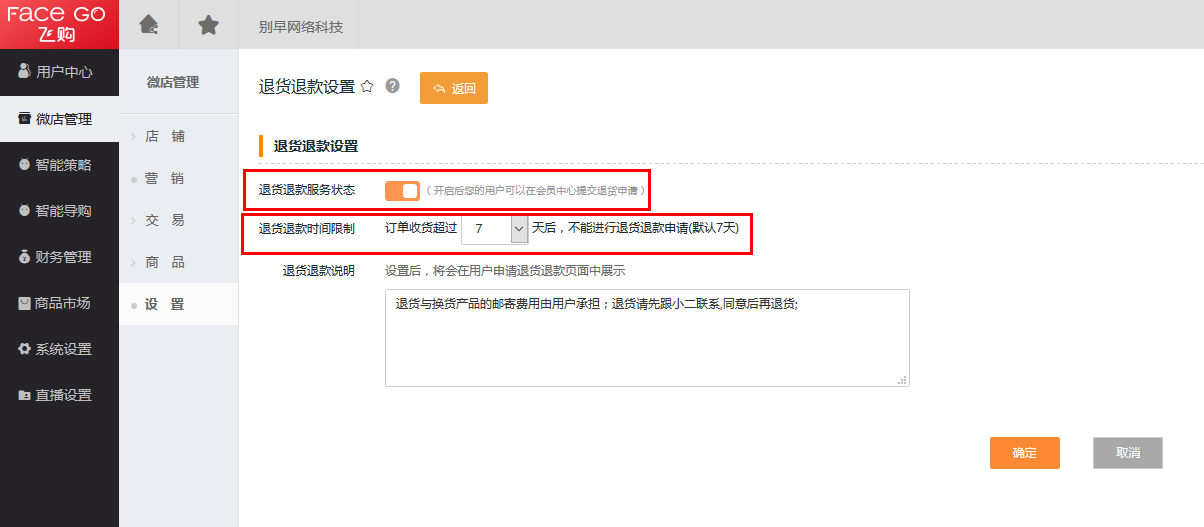Click the 返回 back button

(454, 88)
